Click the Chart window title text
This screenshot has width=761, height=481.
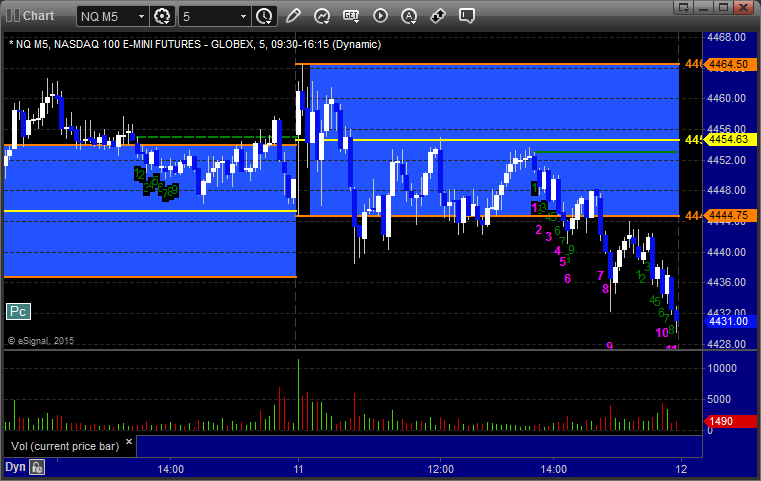click(38, 16)
